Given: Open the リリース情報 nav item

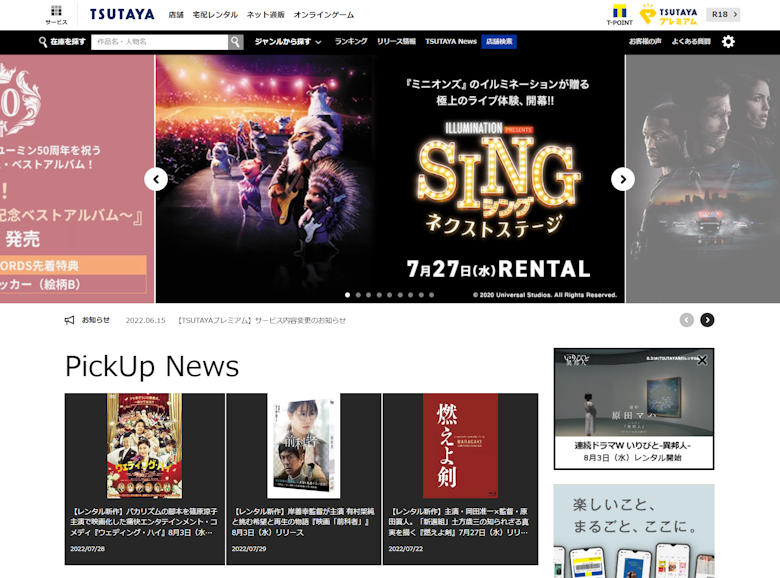Looking at the screenshot, I should click(x=396, y=41).
